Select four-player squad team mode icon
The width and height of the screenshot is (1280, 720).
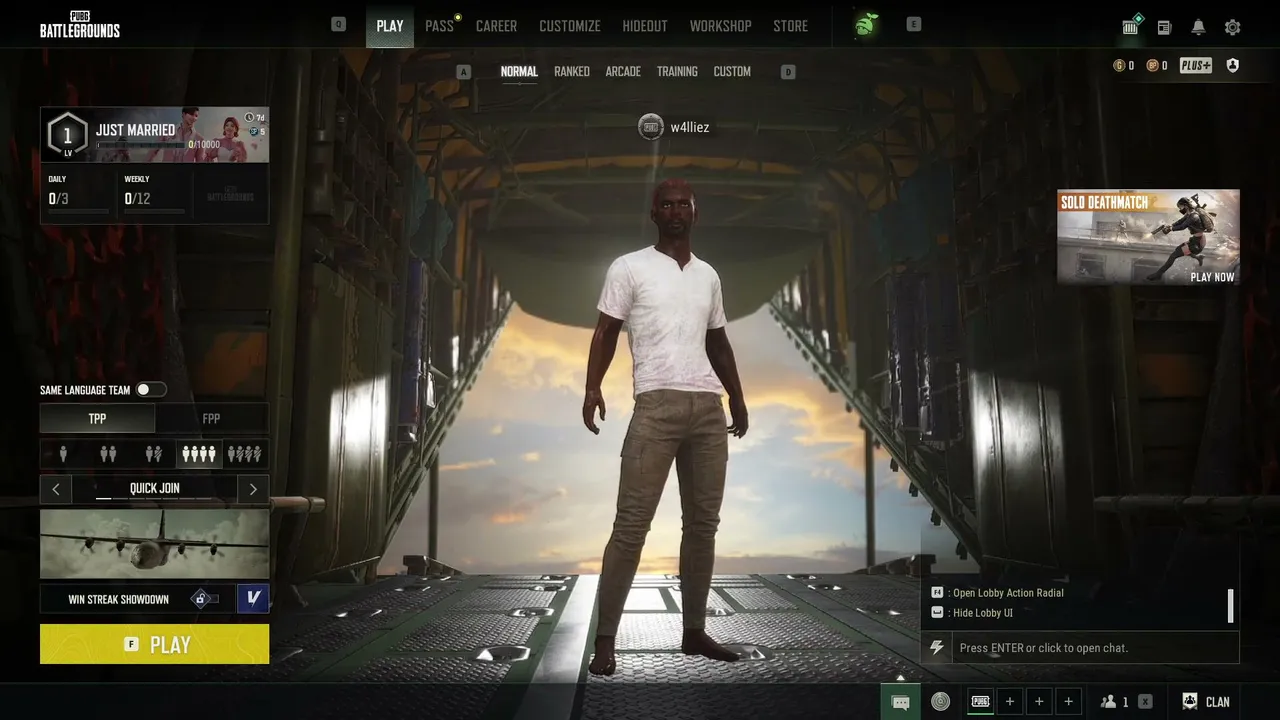click(198, 455)
